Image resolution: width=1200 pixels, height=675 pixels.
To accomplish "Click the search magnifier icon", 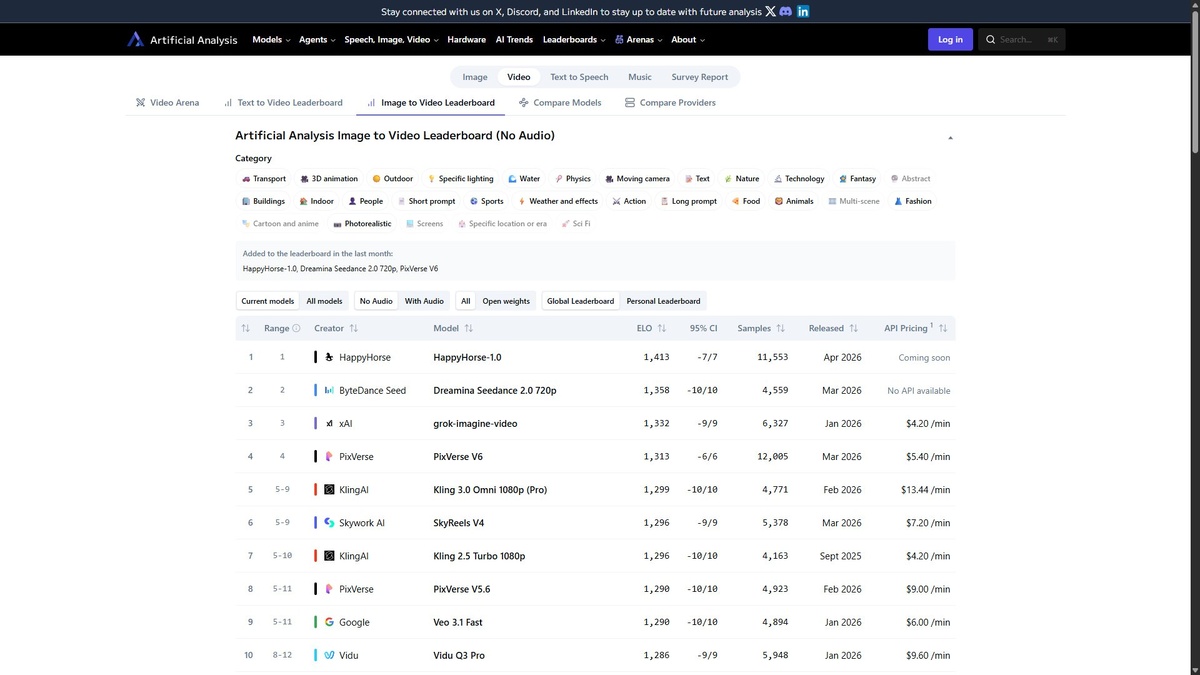I will click(991, 40).
